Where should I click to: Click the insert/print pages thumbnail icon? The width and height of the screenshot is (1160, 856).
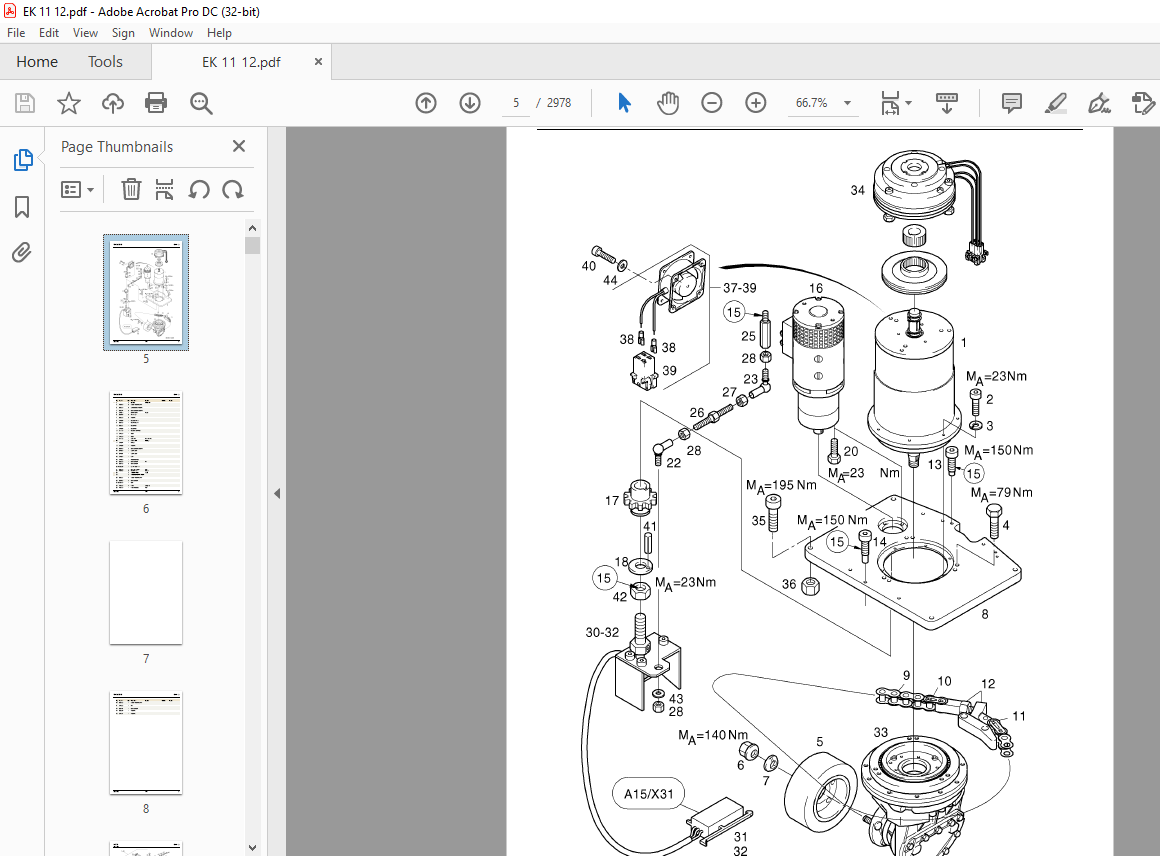pyautogui.click(x=164, y=189)
